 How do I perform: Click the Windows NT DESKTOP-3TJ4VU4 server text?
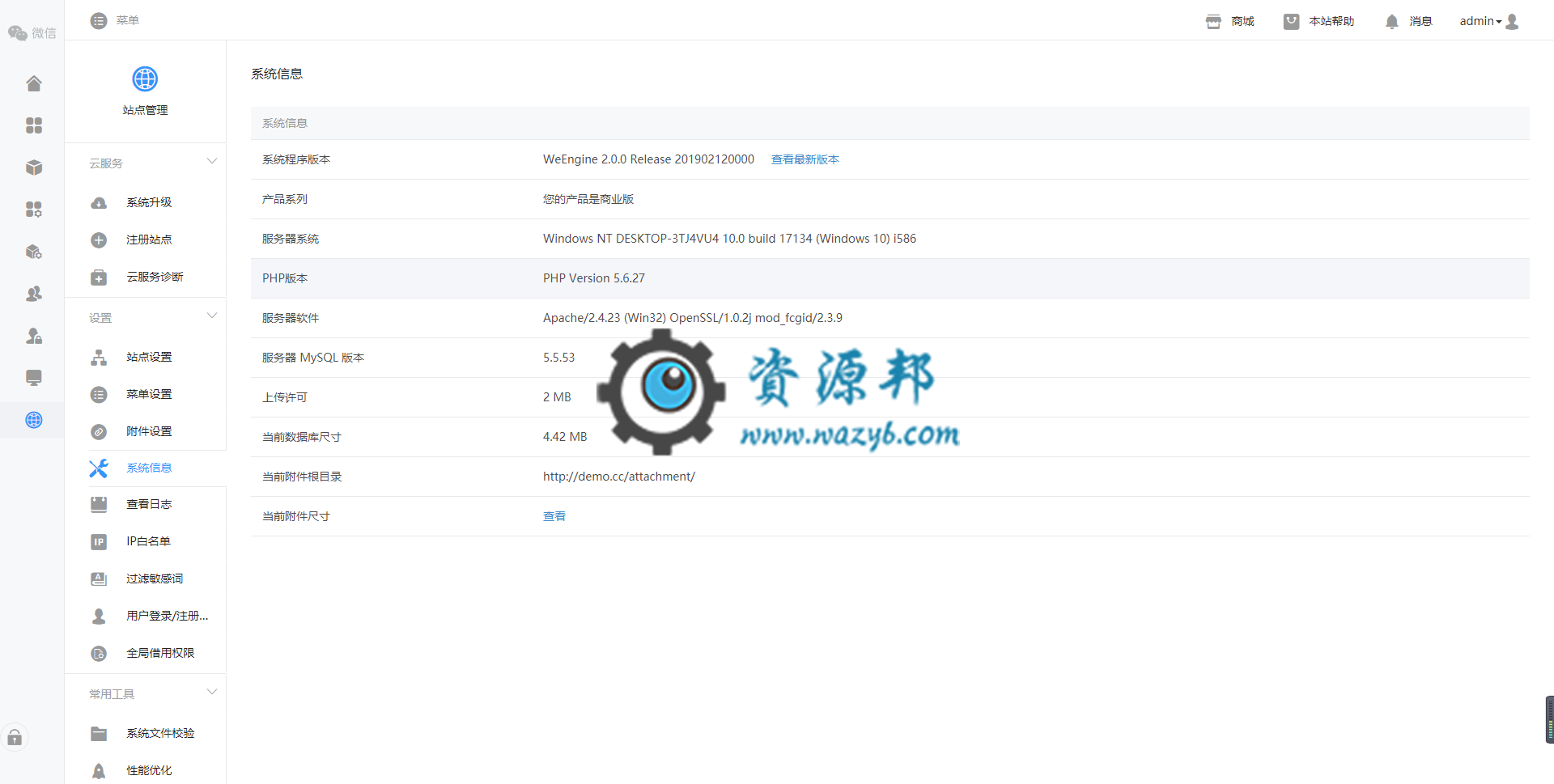[x=730, y=239]
